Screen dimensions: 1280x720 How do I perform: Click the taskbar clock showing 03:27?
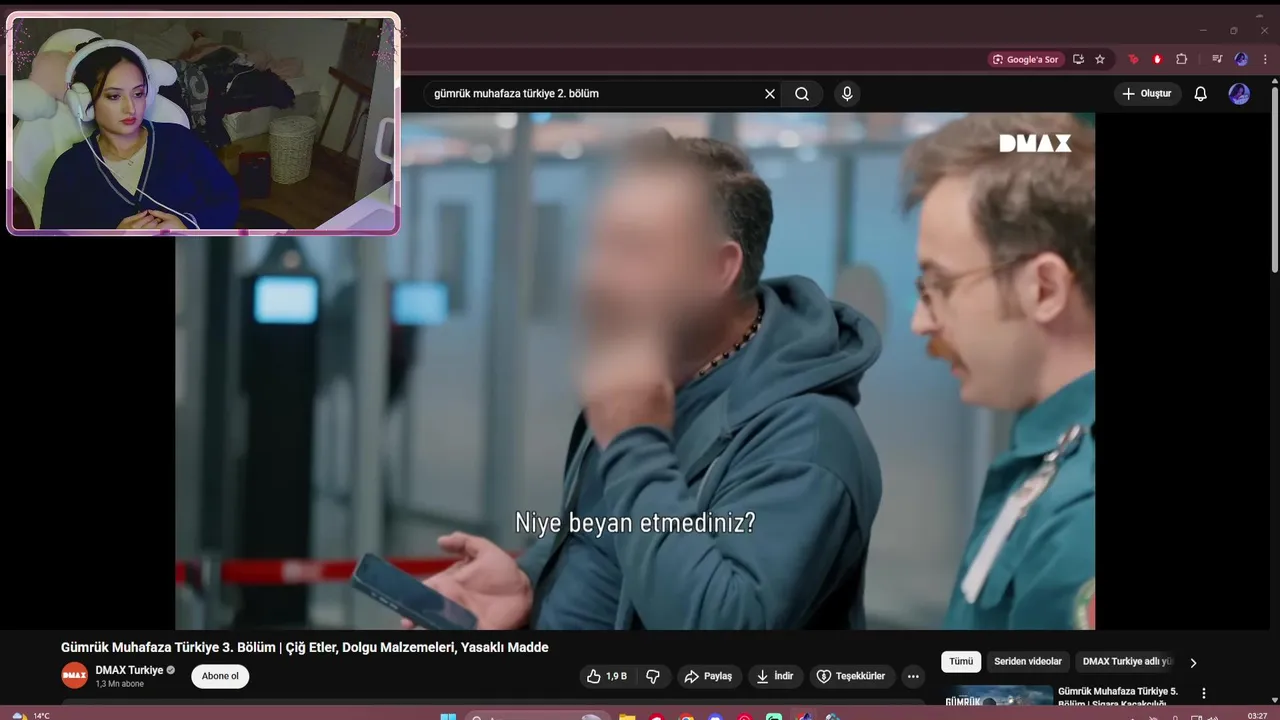1257,716
